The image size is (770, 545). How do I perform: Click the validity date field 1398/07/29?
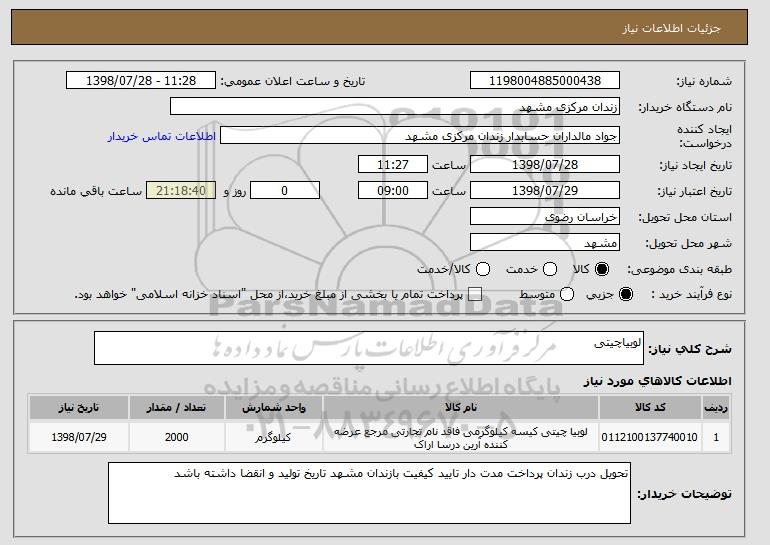(x=545, y=191)
